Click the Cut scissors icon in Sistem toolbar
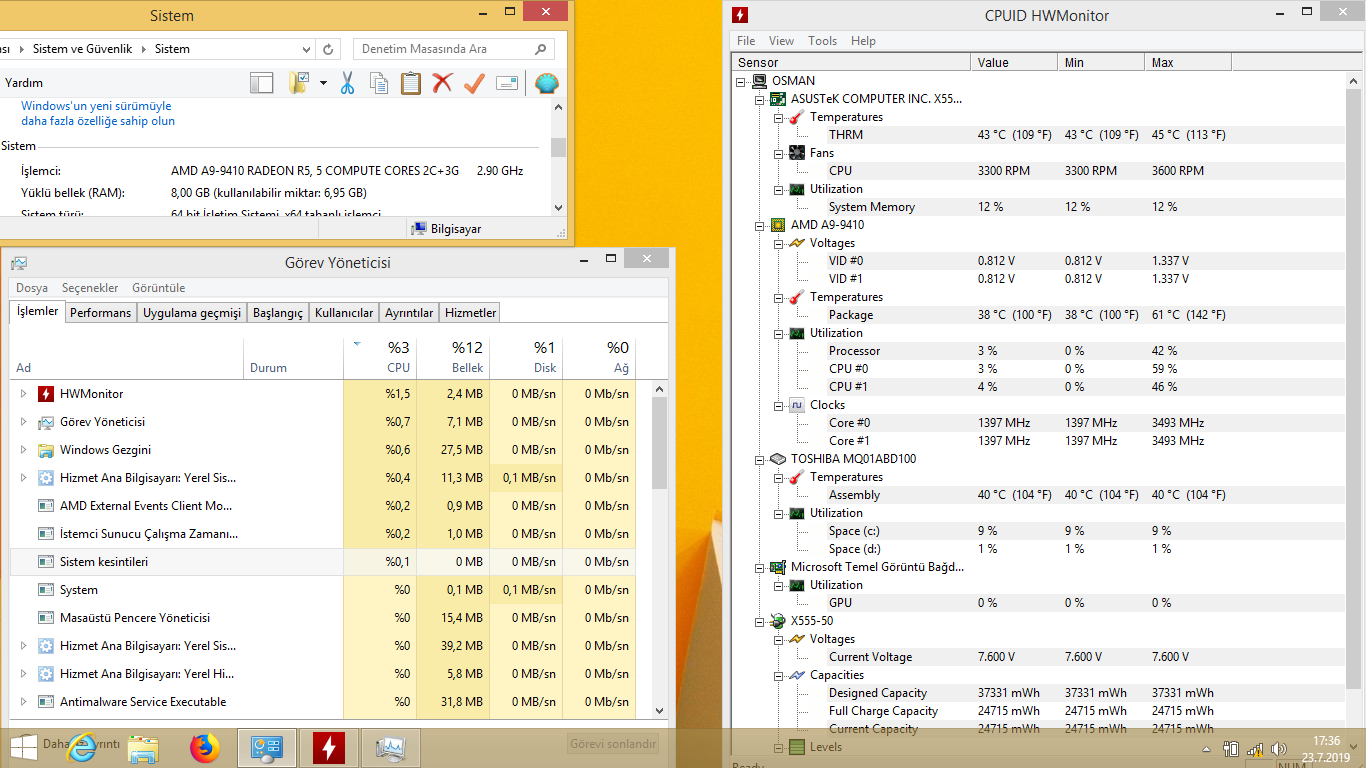 click(347, 83)
